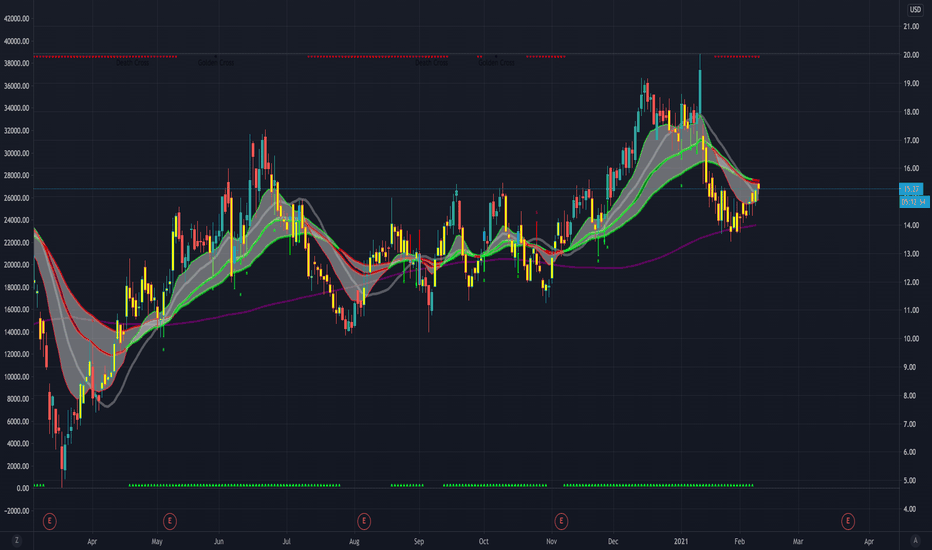Open the earnings marker above the Aug label
Screen dimensions: 932x550
[x=364, y=521]
